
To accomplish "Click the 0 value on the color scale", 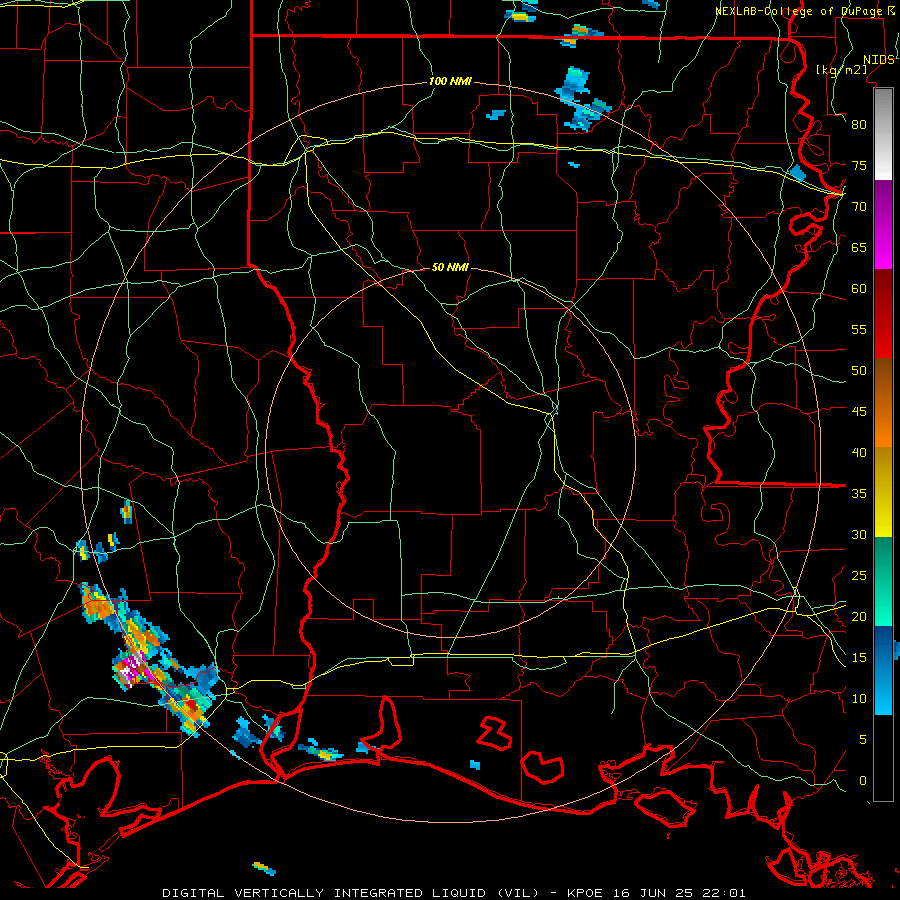I will point(863,781).
